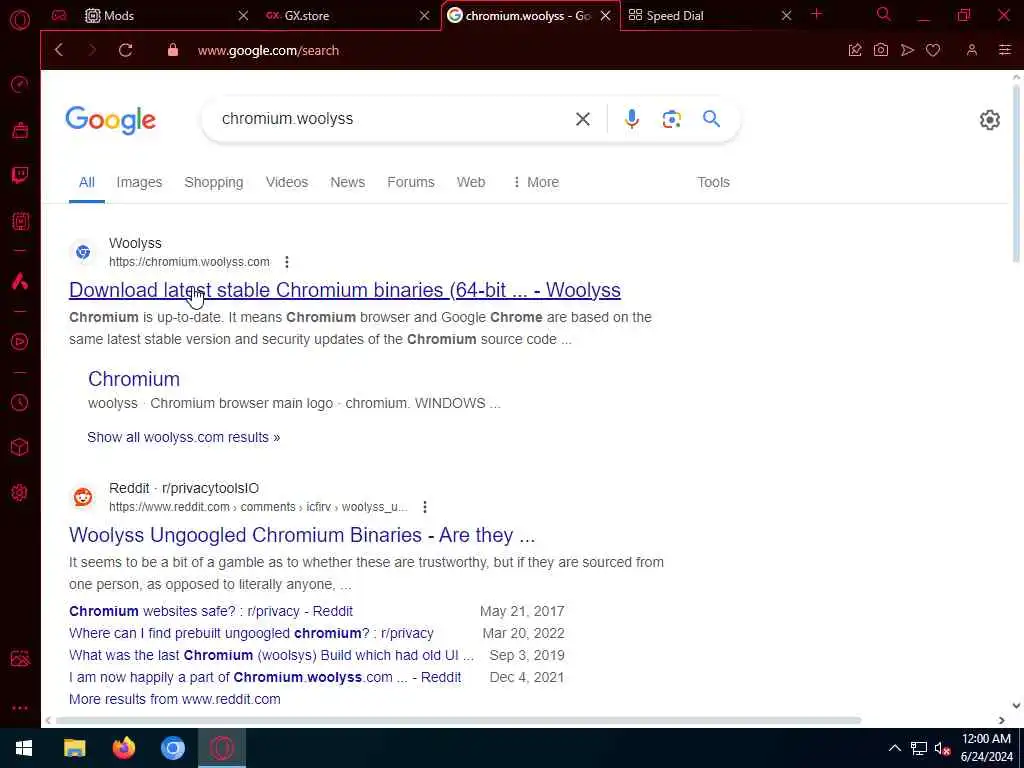This screenshot has height=768, width=1024.
Task: Open Download latest stable Chromium binaries link
Action: pos(345,290)
